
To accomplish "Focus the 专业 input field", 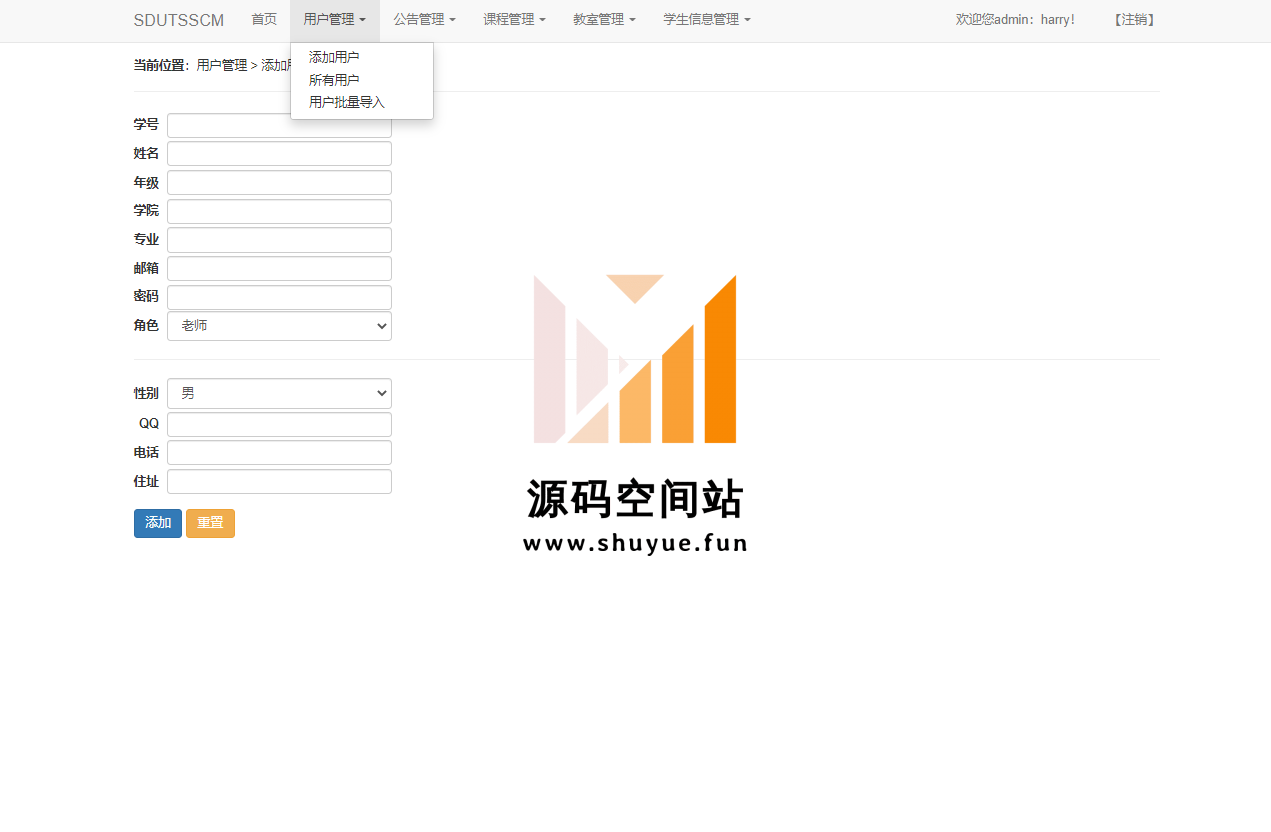I will click(279, 240).
